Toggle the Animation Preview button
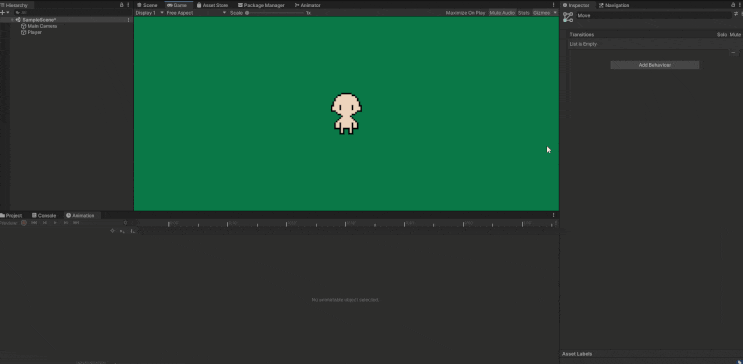Image resolution: width=743 pixels, height=364 pixels. 9,223
